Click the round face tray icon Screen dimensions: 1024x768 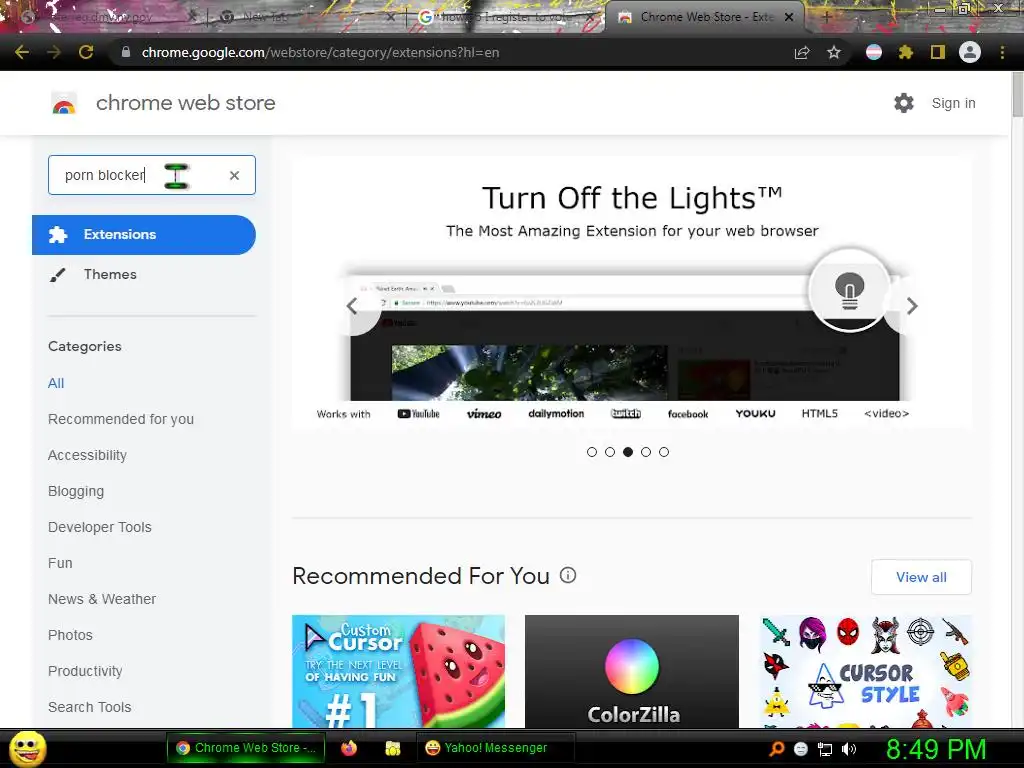click(x=801, y=749)
